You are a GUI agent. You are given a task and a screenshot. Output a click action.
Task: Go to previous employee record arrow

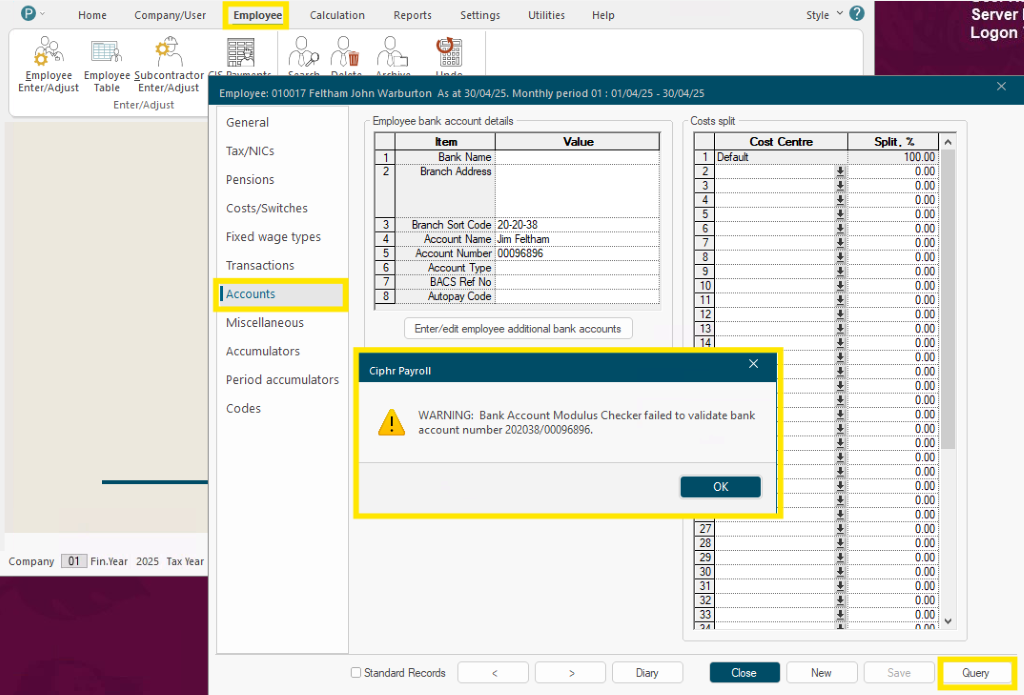coord(493,673)
